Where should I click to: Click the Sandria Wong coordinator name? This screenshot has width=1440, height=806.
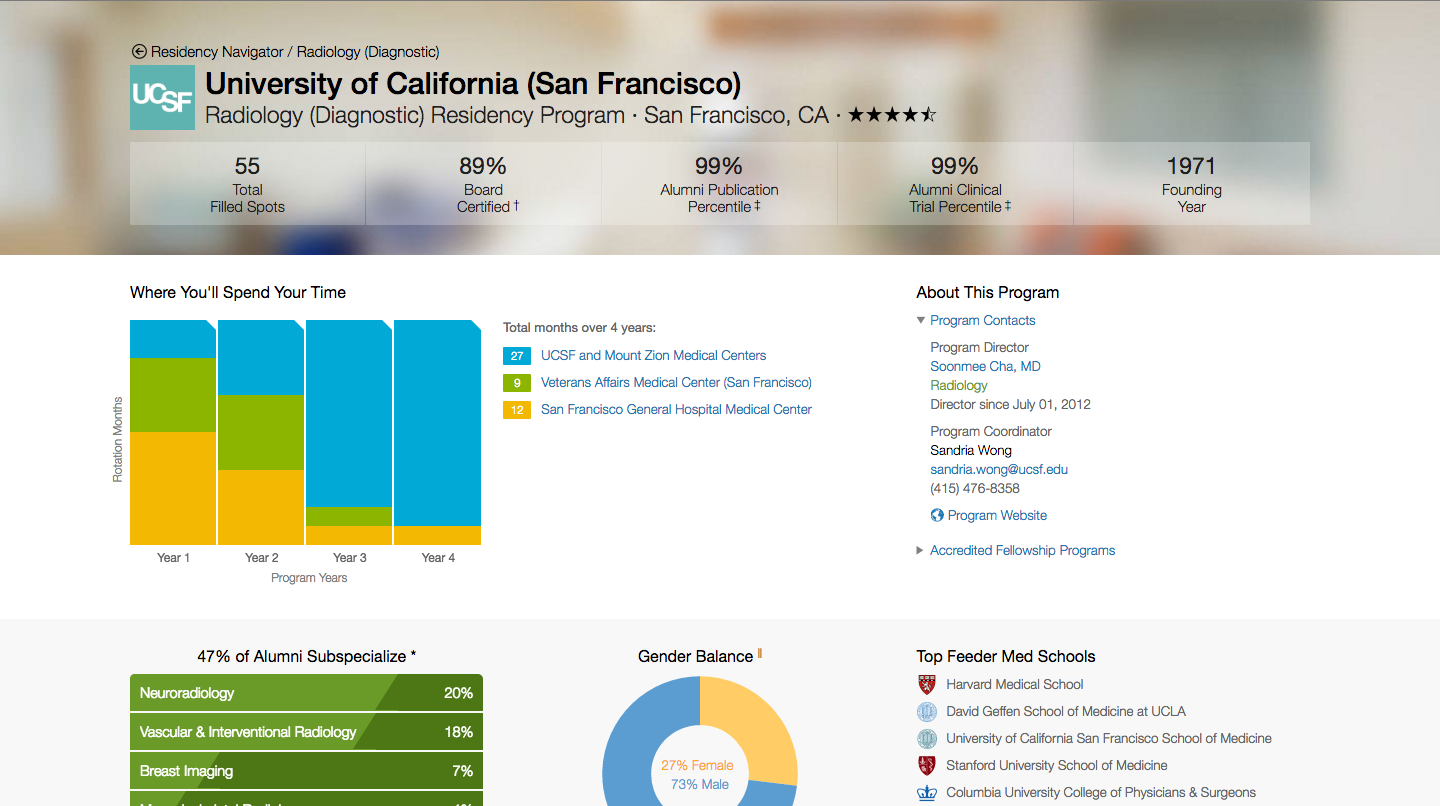(971, 450)
